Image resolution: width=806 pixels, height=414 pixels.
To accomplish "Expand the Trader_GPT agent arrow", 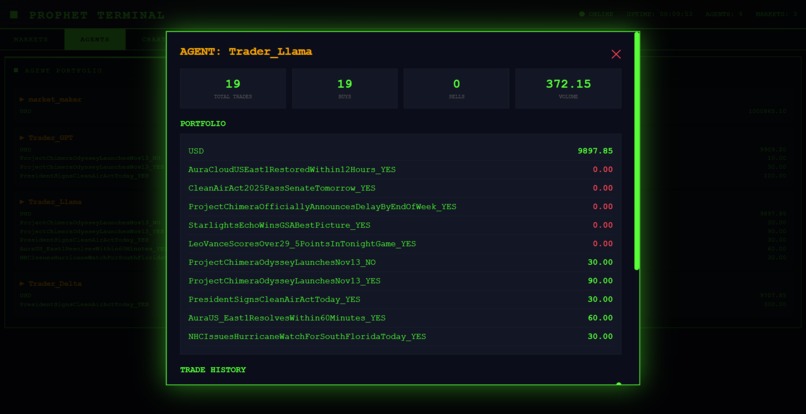I will [x=22, y=138].
